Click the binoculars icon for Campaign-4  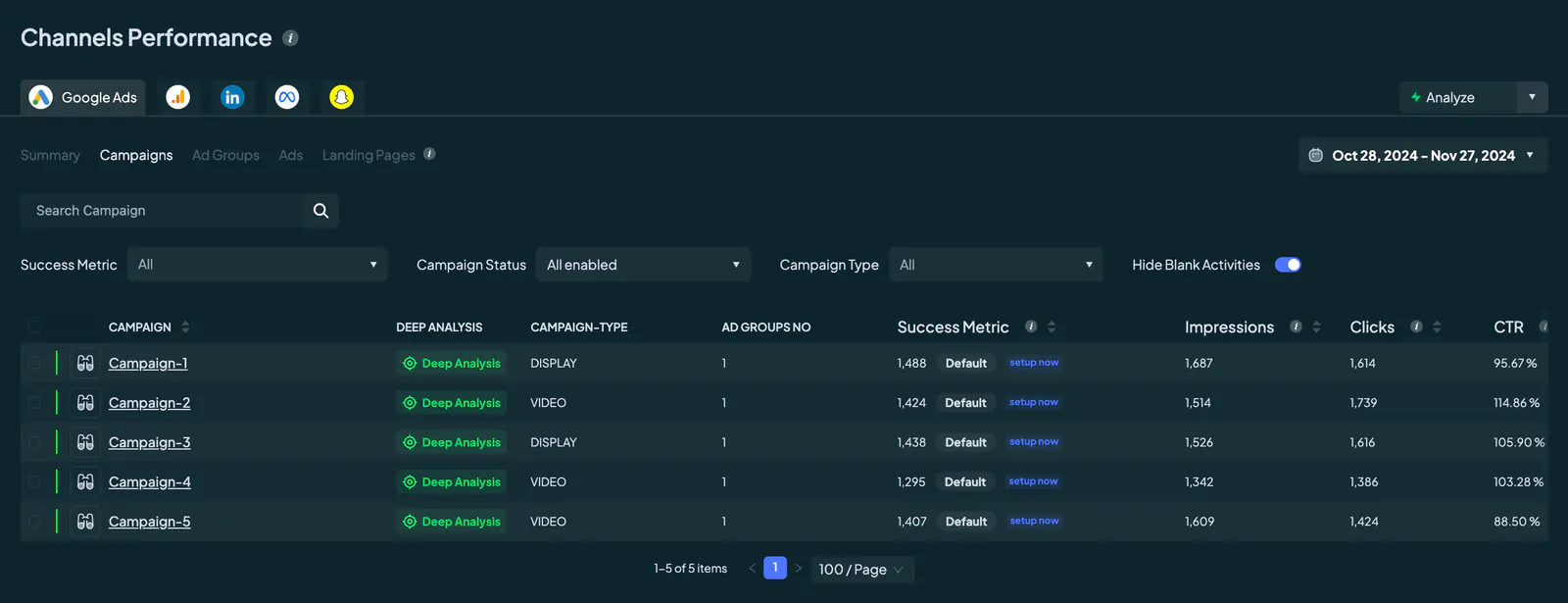(85, 482)
